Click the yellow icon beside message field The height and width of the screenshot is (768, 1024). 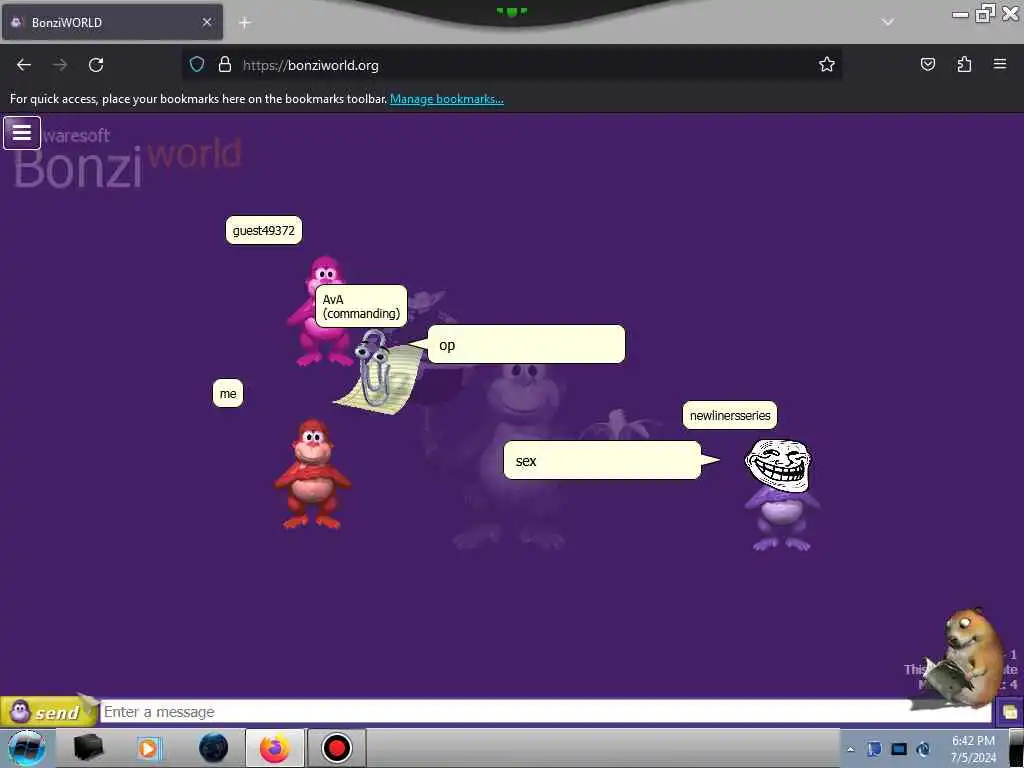pyautogui.click(x=1010, y=712)
